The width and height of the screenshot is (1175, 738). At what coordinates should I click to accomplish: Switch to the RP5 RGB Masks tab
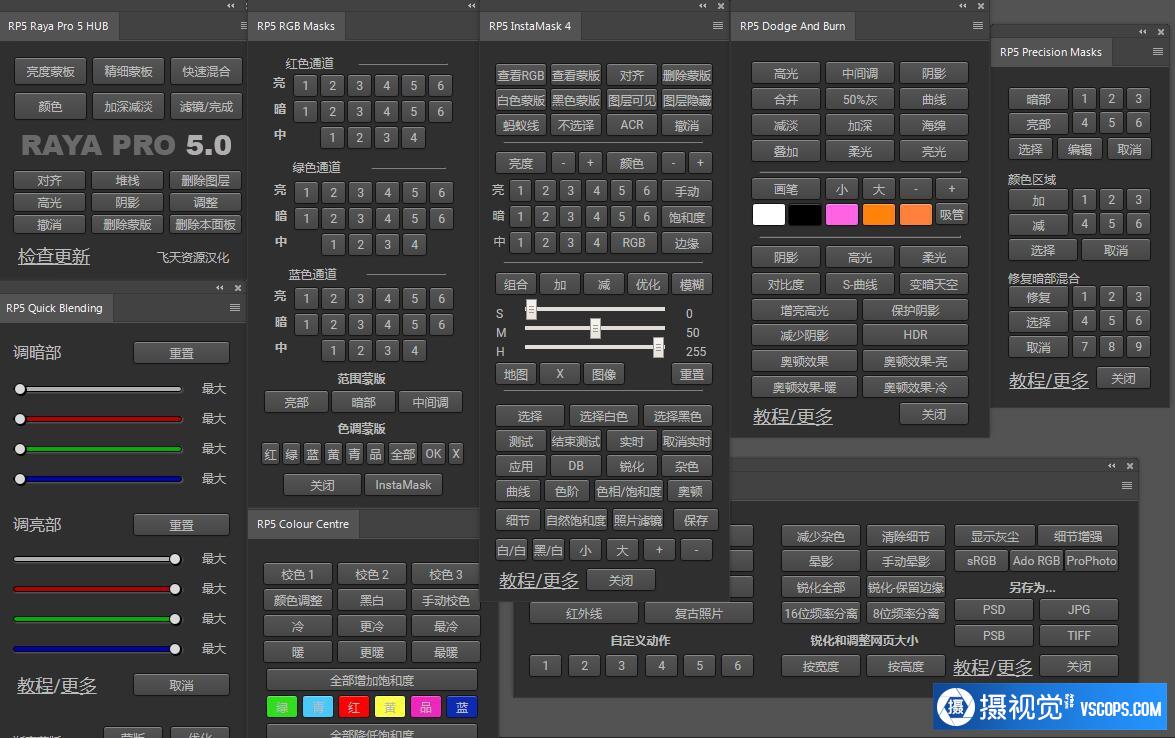(296, 26)
